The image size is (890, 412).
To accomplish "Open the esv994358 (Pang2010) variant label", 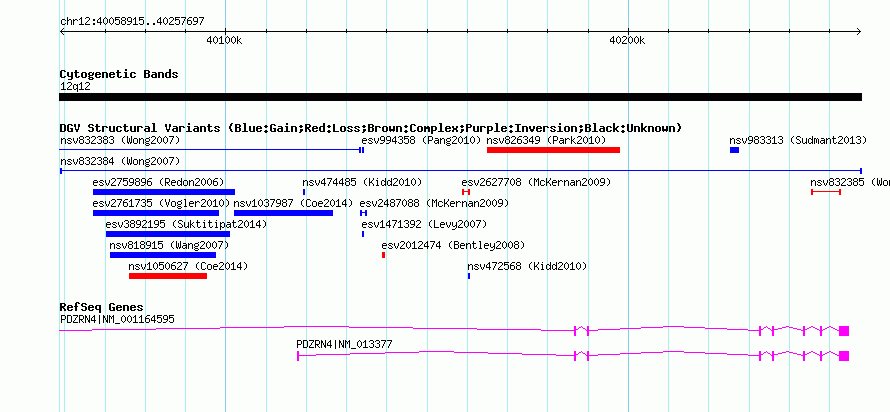I will point(421,140).
